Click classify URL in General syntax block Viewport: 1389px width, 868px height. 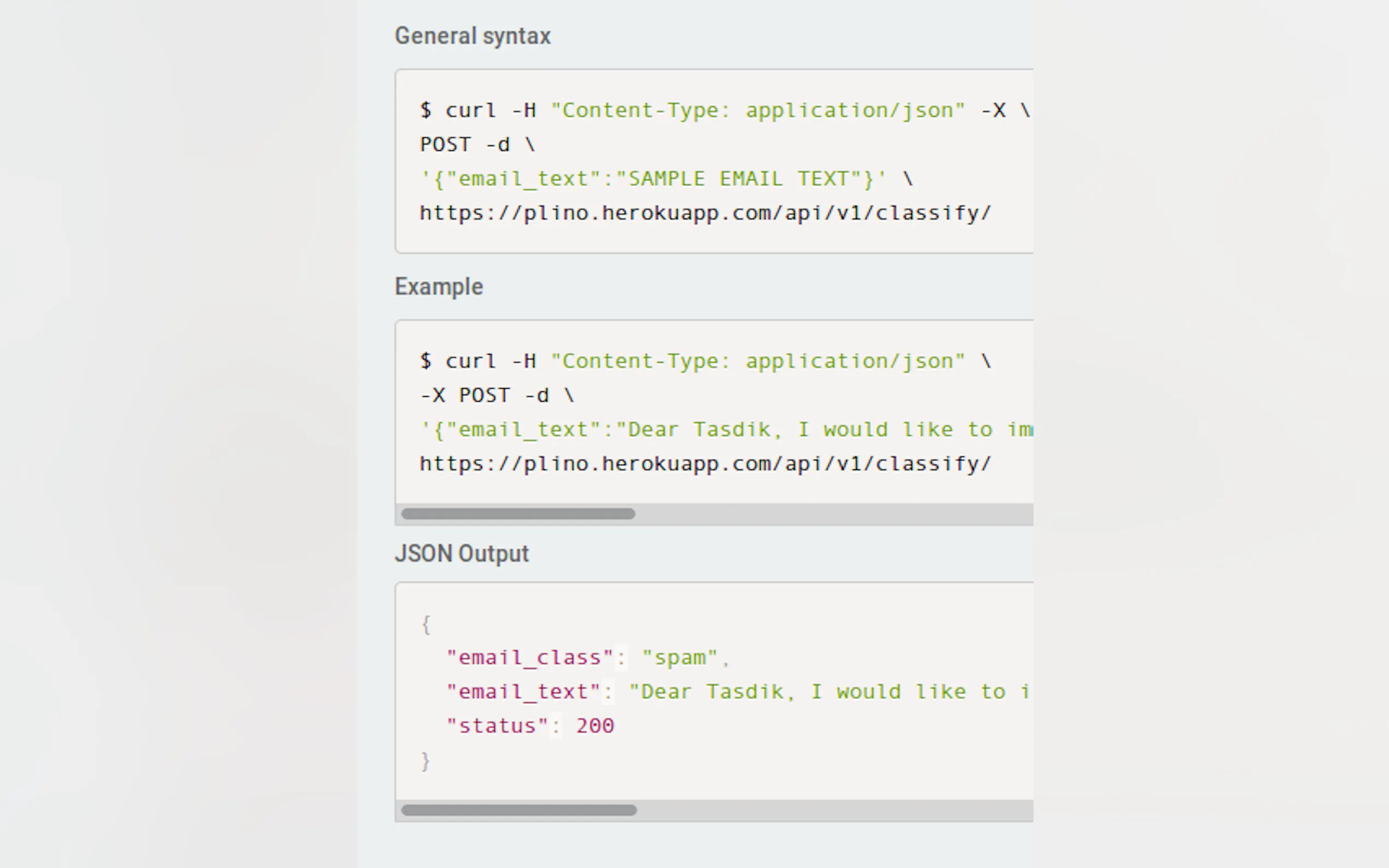pos(705,213)
